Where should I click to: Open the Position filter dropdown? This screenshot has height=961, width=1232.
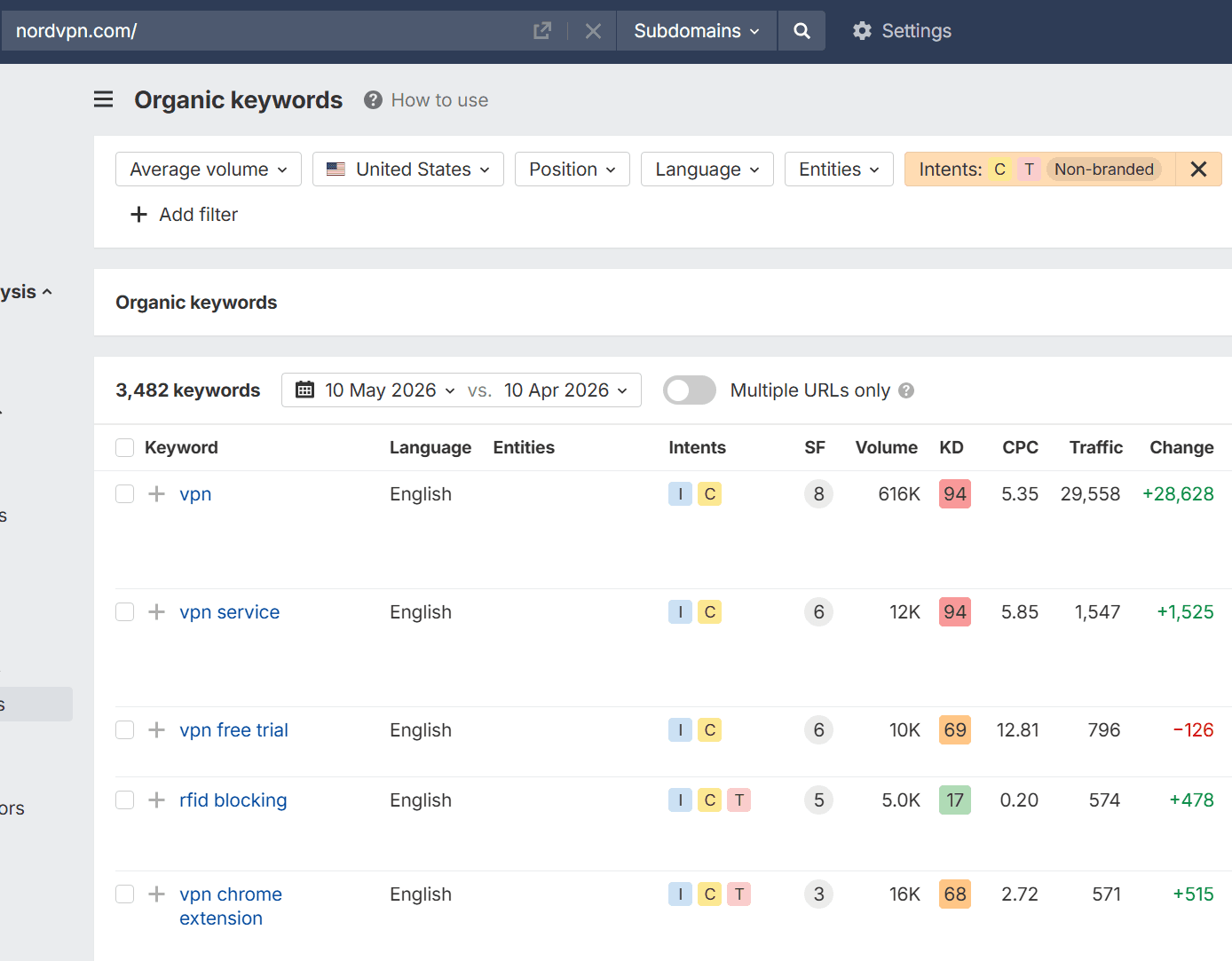[x=573, y=169]
